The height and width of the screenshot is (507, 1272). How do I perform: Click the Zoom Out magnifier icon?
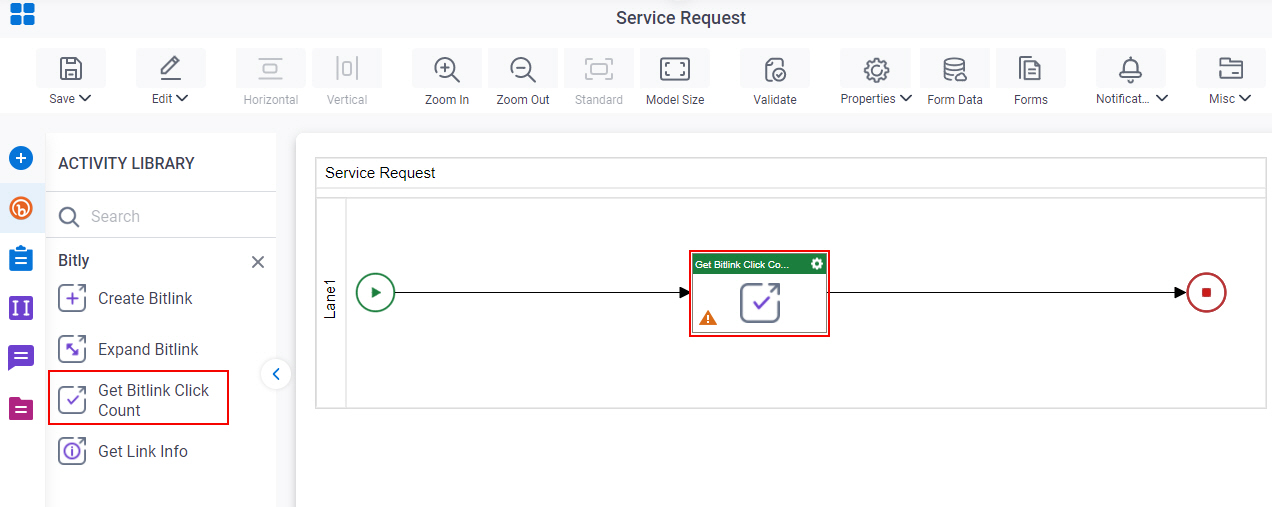[x=523, y=69]
